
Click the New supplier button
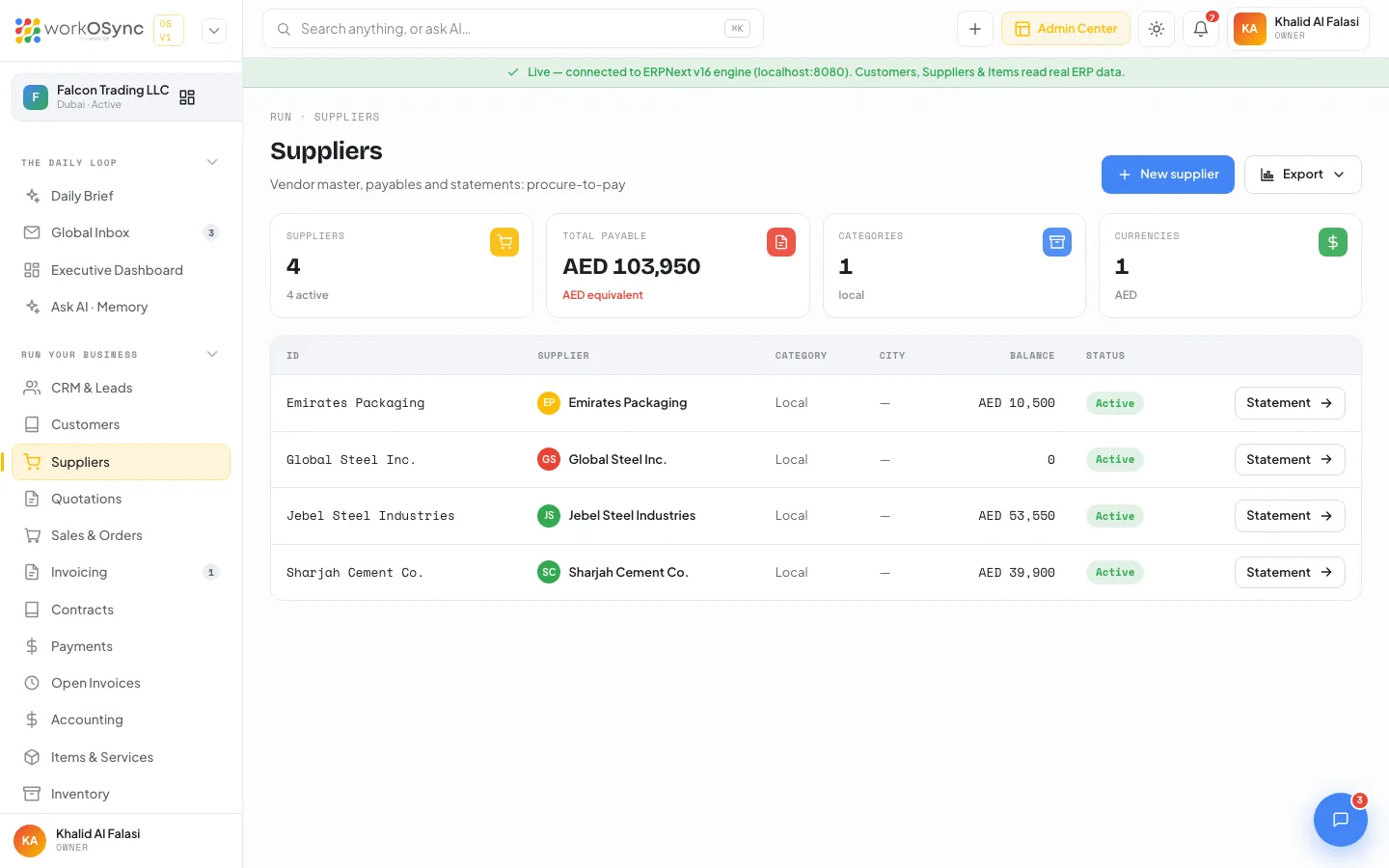coord(1168,175)
